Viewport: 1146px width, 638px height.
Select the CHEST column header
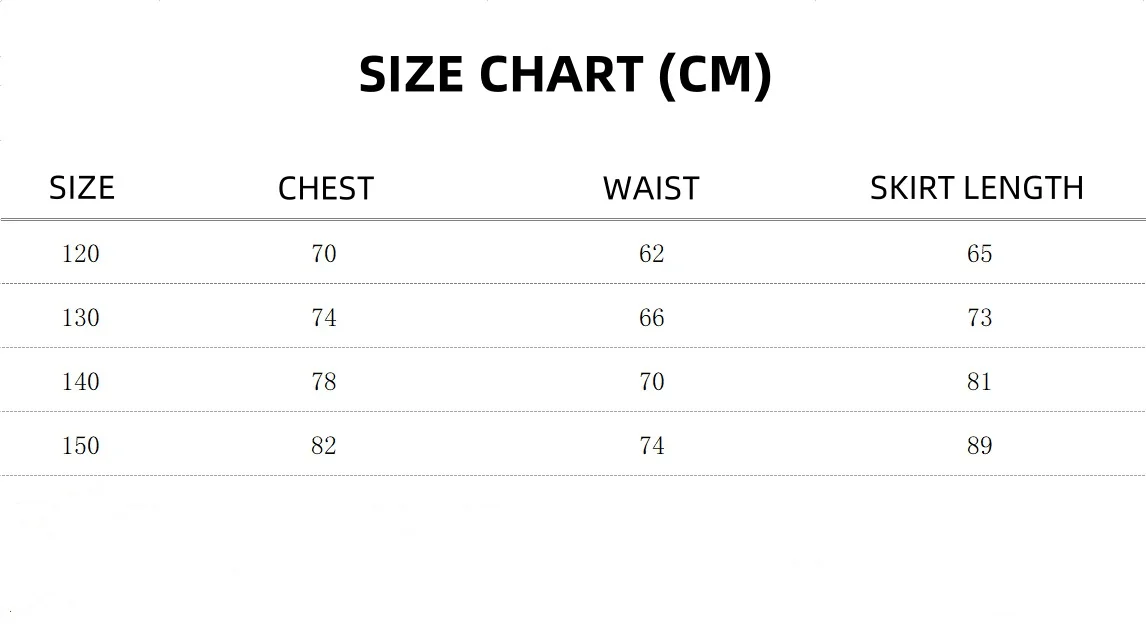326,189
